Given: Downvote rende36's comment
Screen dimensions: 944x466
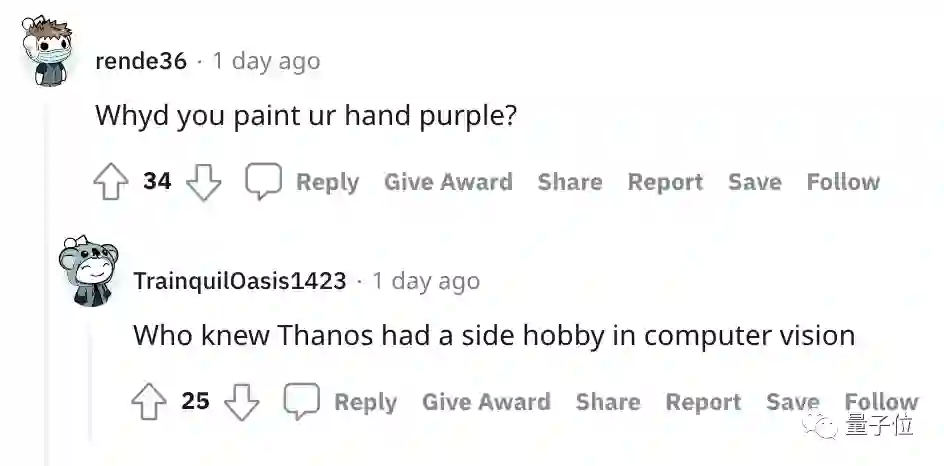Looking at the screenshot, I should 204,182.
